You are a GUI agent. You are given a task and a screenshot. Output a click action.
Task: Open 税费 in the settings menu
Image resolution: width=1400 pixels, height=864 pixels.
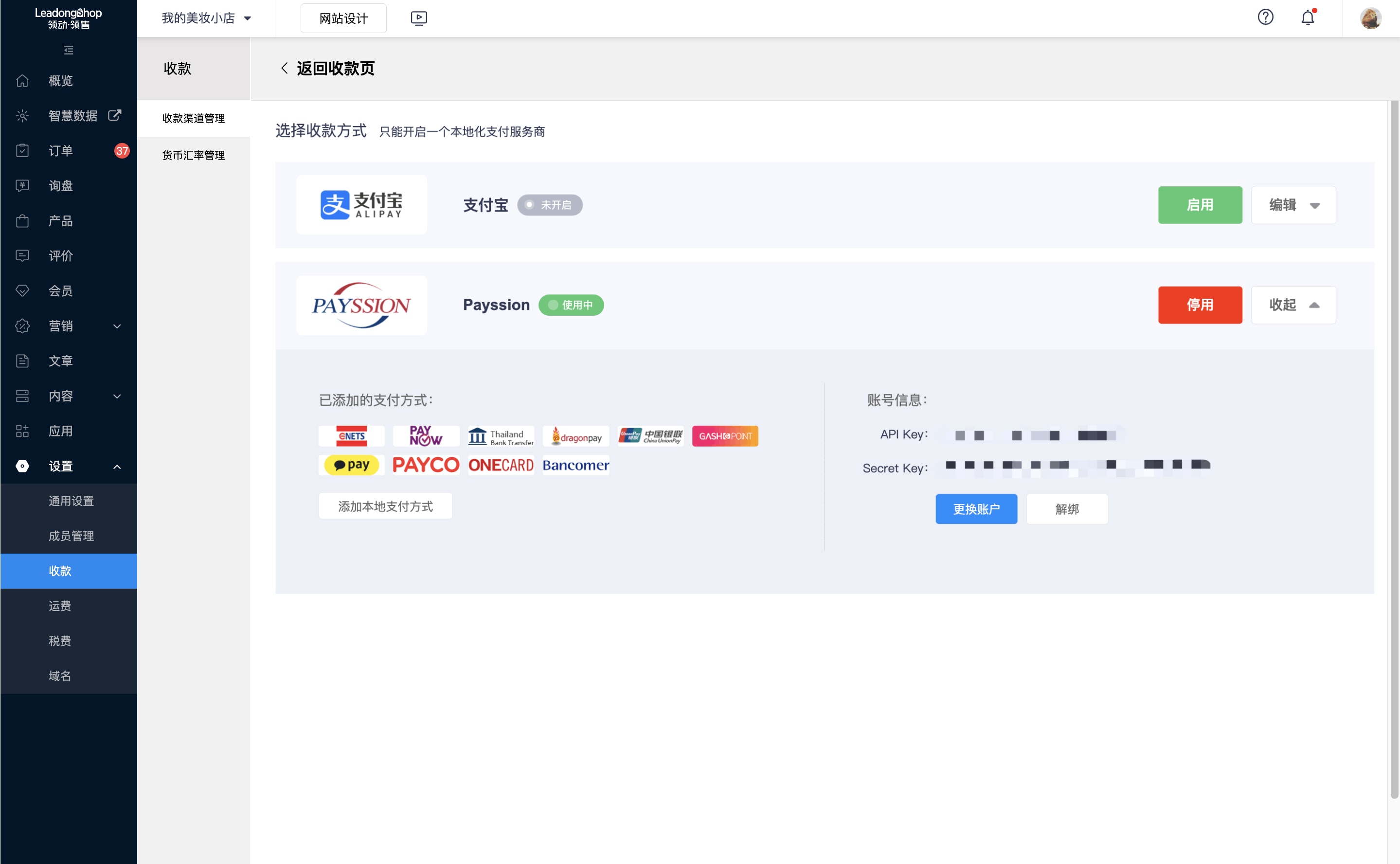(59, 641)
